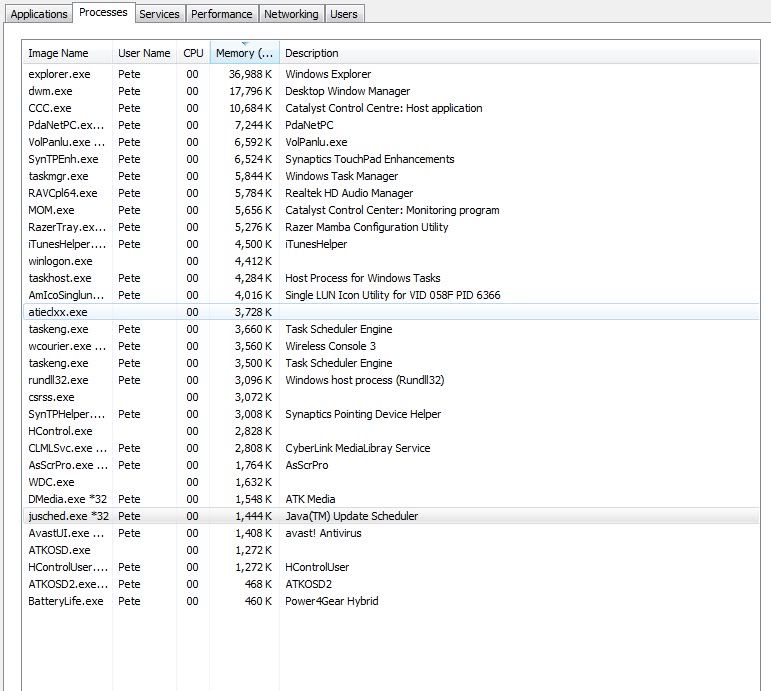Select jusched.exe *32 process
Viewport: 771px width, 691px height.
pos(391,516)
